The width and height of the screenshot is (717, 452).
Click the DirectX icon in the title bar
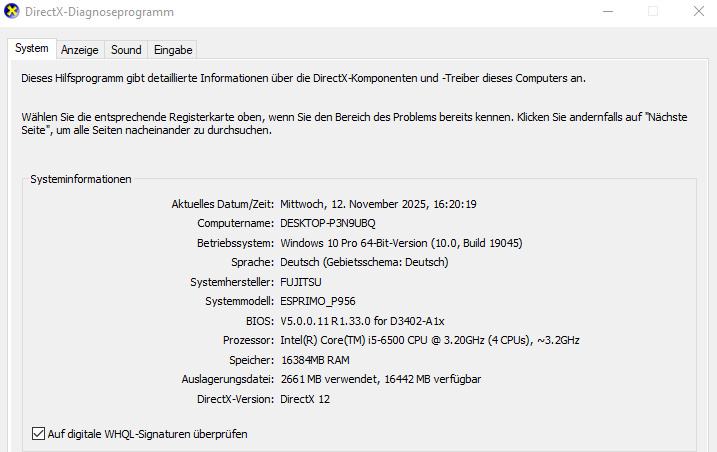(12, 12)
